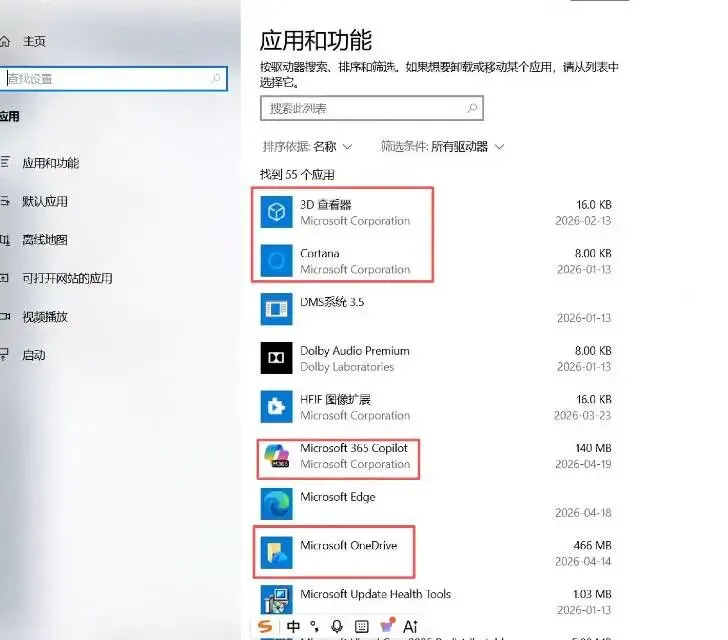Click the Sogou S logo in IME bar
Image resolution: width=728 pixels, height=640 pixels.
point(265,627)
